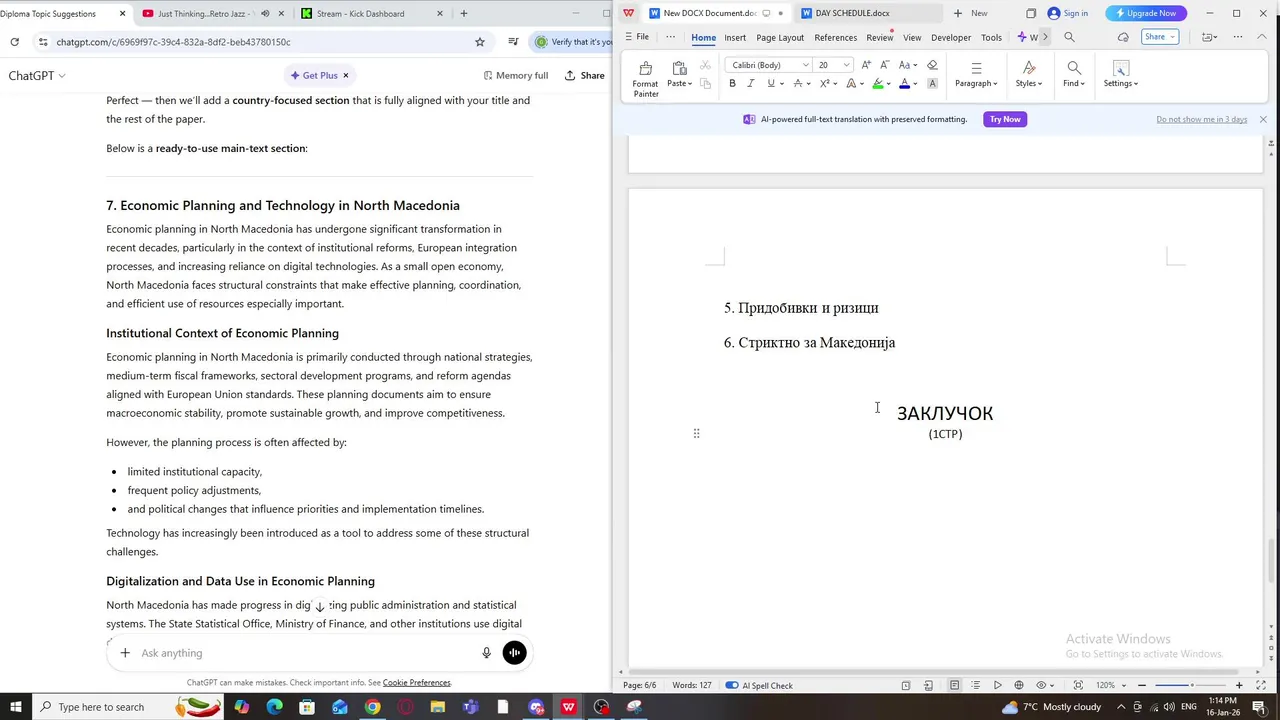Image resolution: width=1280 pixels, height=720 pixels.
Task: Click Sign in in WPS
Action: click(x=1067, y=13)
